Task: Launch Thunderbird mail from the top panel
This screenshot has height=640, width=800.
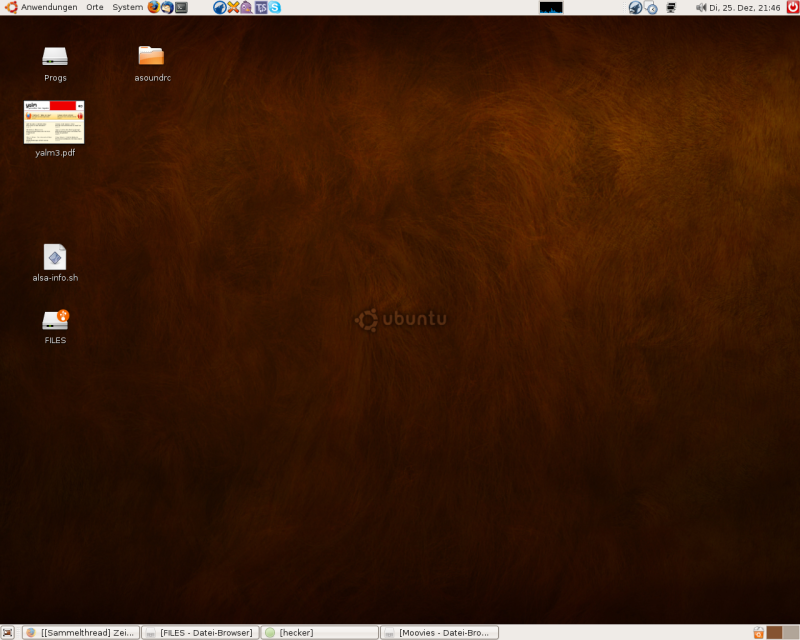Action: coord(167,7)
